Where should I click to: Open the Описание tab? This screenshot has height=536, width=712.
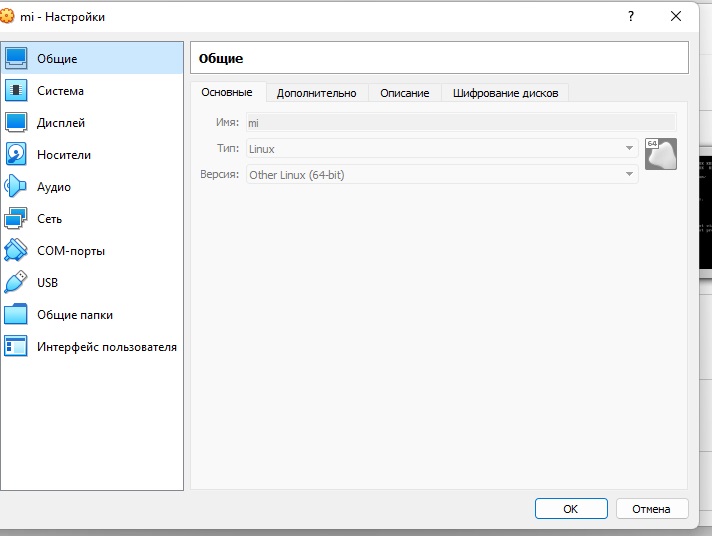point(405,92)
